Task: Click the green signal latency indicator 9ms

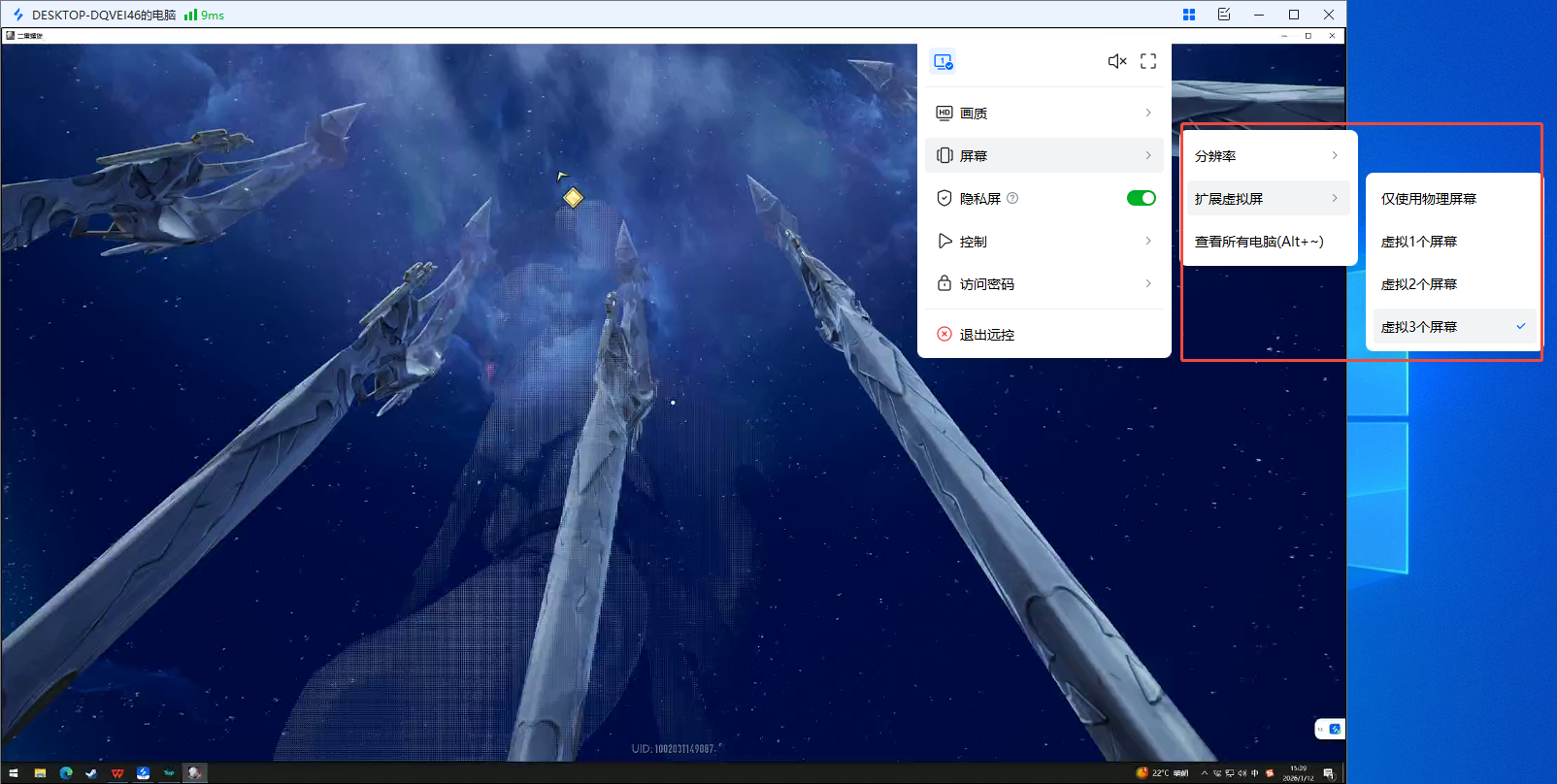Action: [204, 15]
